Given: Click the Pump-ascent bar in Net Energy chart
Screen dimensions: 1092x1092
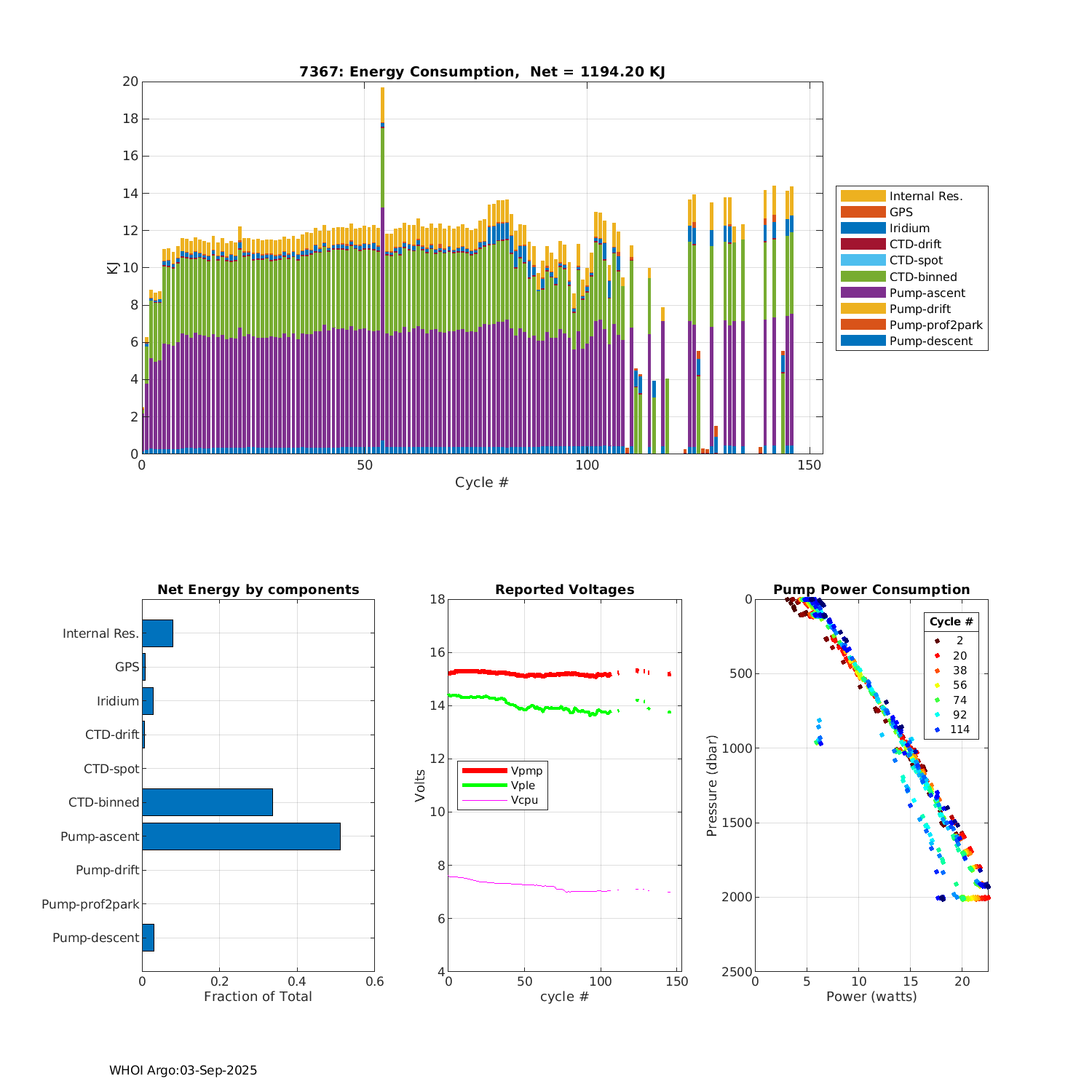Looking at the screenshot, I should (241, 836).
